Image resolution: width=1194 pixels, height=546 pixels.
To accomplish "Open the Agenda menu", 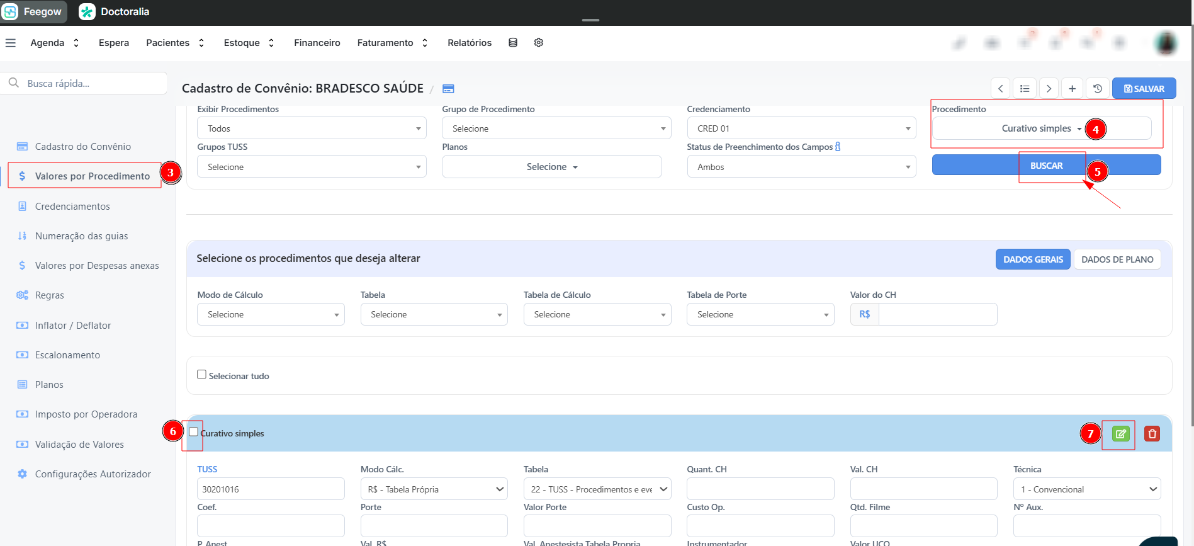I will [54, 43].
